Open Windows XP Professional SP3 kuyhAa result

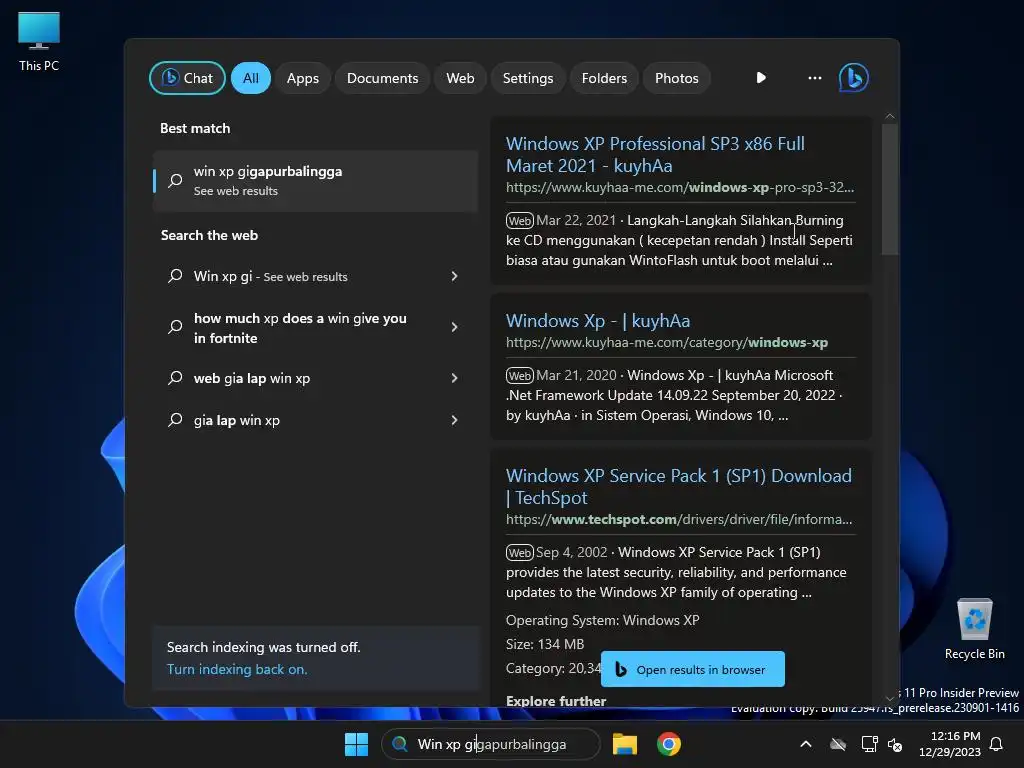point(655,155)
